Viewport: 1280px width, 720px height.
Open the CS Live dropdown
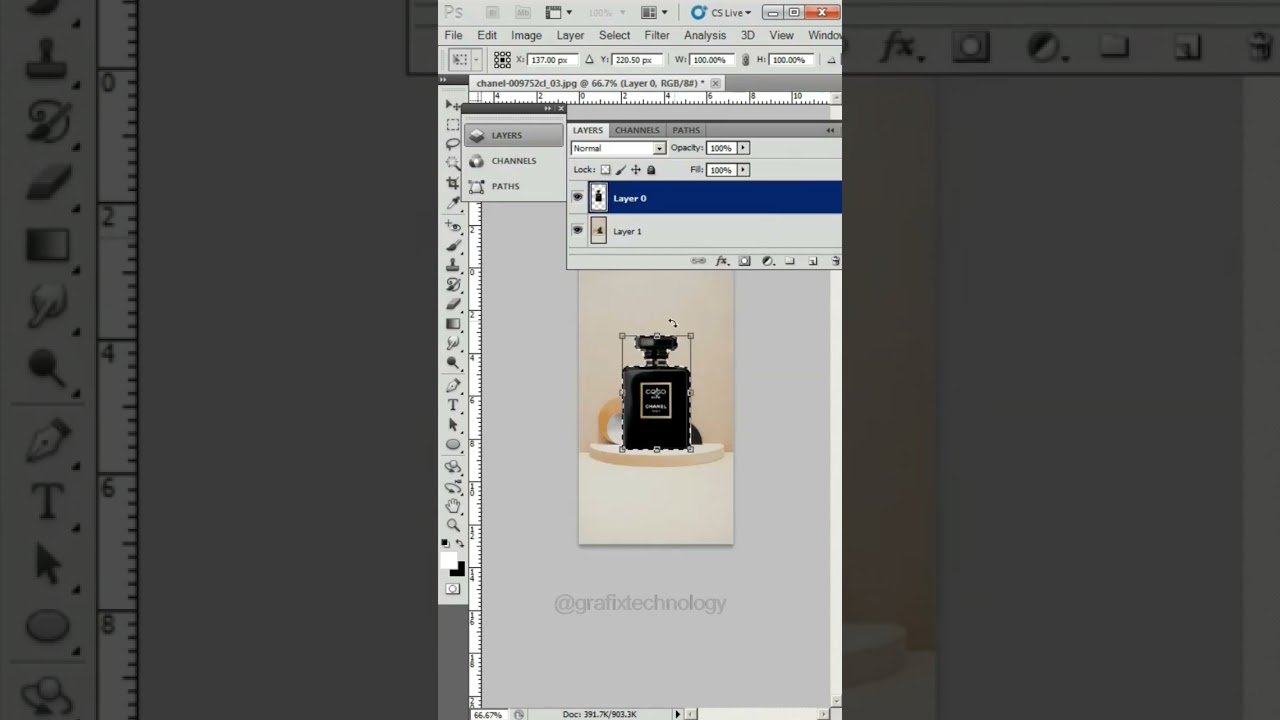(x=722, y=13)
